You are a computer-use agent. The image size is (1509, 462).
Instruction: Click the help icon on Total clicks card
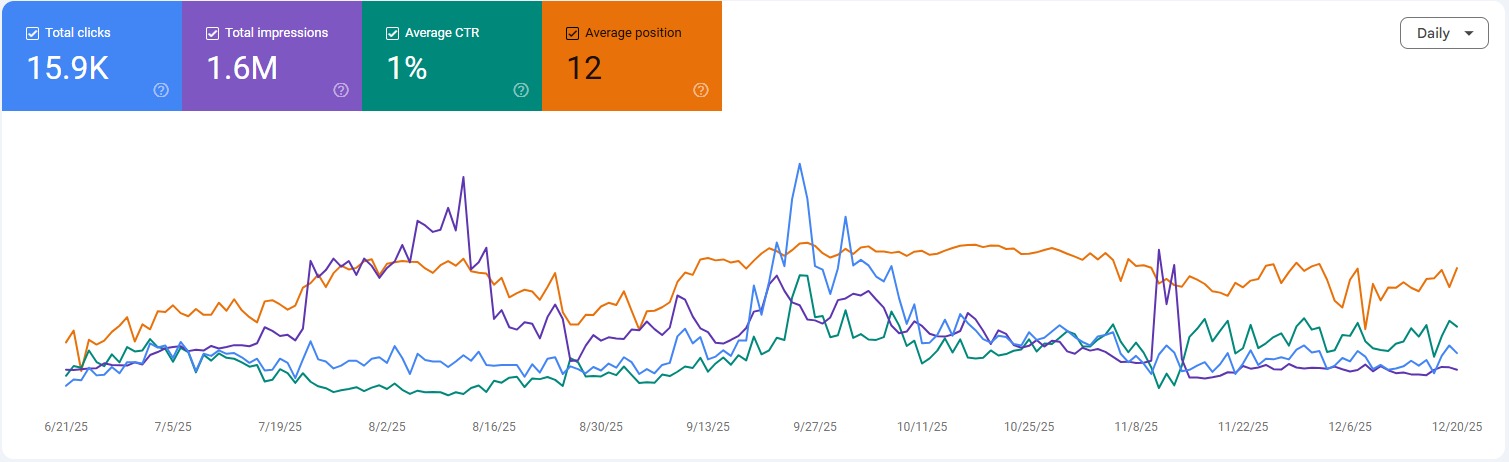pyautogui.click(x=161, y=90)
